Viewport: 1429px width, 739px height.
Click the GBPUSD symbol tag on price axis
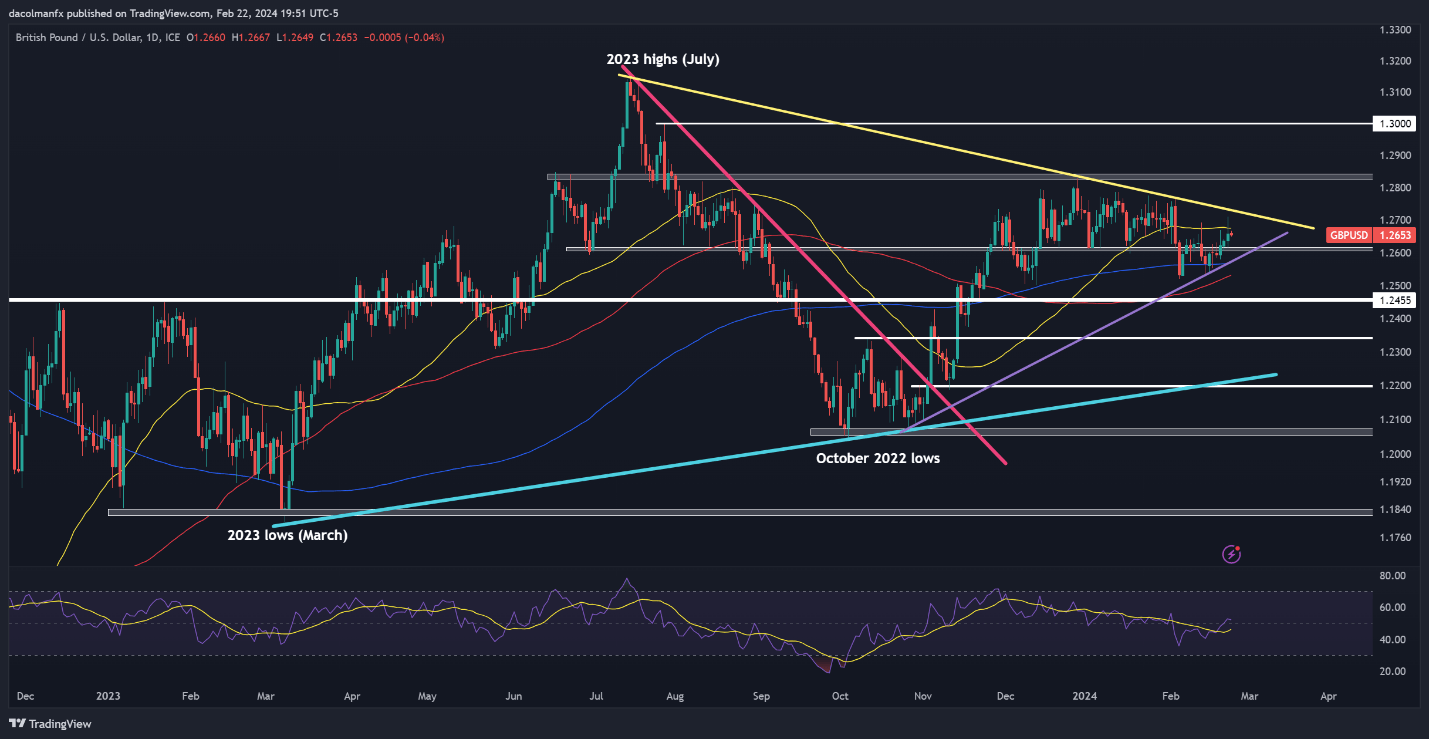tap(1347, 235)
